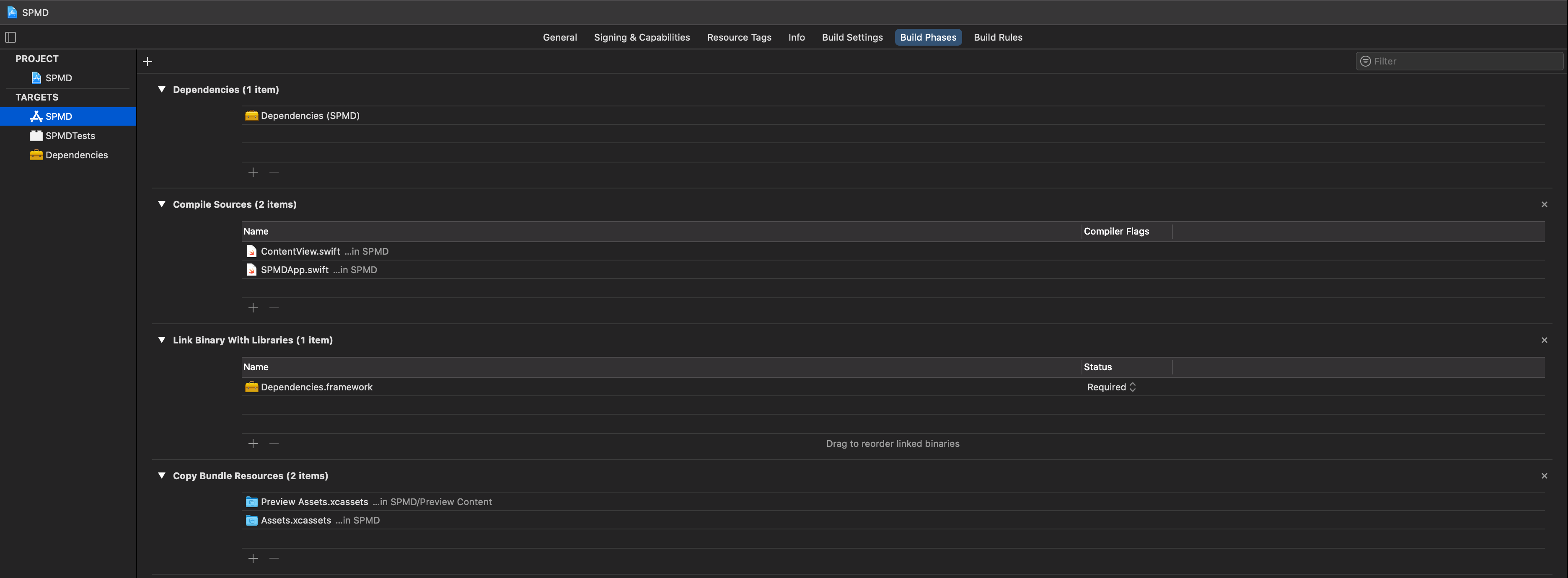The width and height of the screenshot is (1568, 578).
Task: Open the Required status popup for Dependencies.framework
Action: (1111, 387)
